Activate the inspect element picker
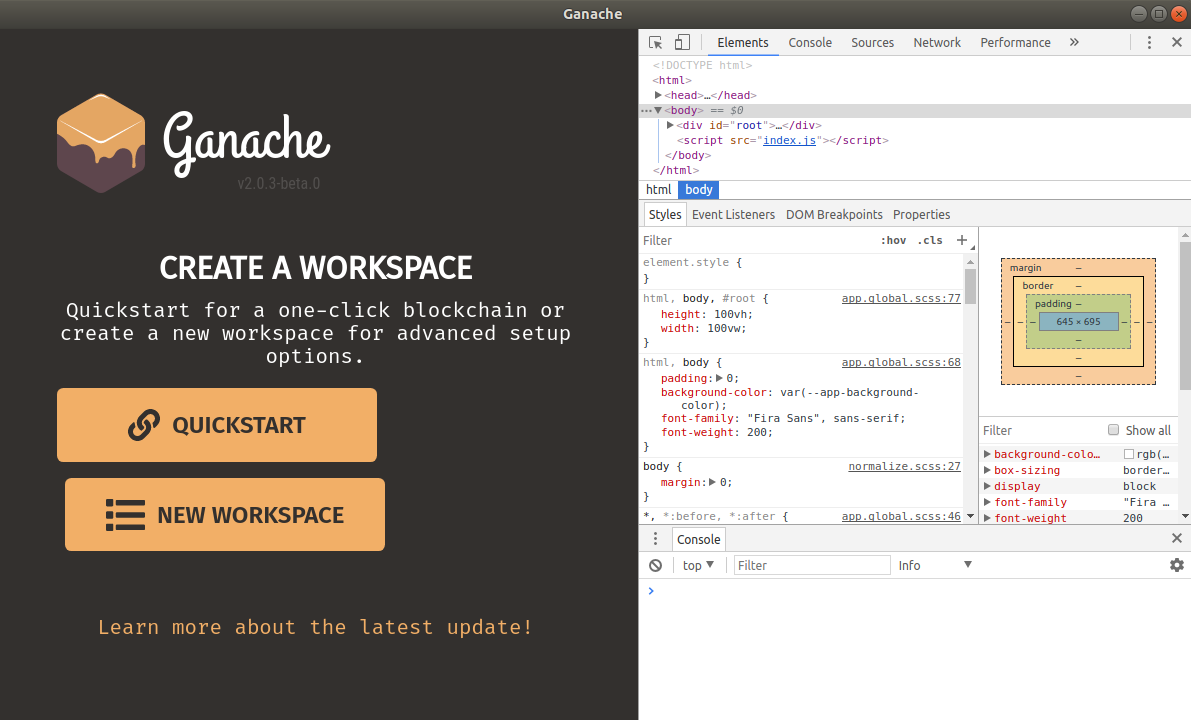 pos(655,43)
